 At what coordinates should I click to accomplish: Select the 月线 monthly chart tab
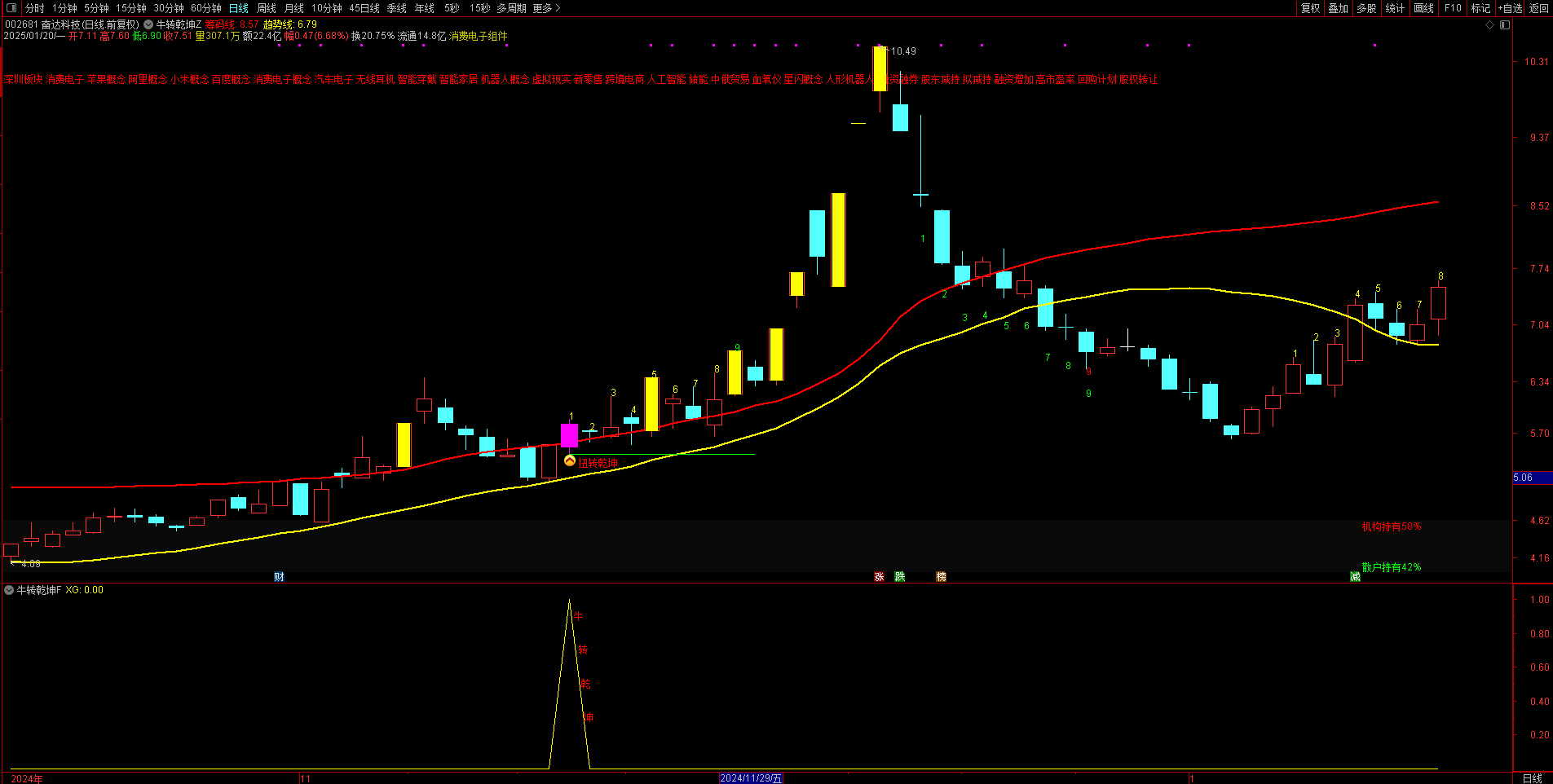pyautogui.click(x=294, y=8)
